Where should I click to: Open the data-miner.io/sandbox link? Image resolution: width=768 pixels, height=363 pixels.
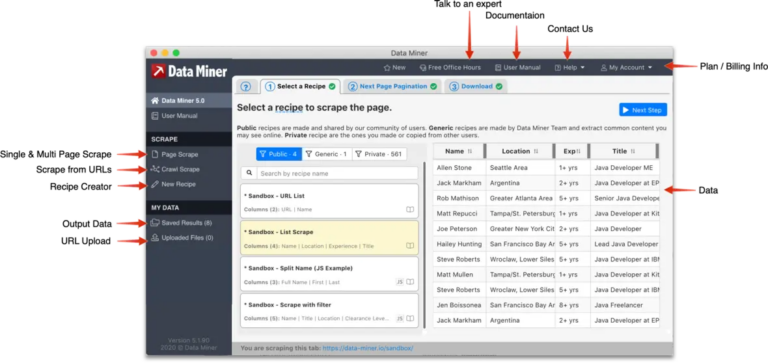coord(367,348)
